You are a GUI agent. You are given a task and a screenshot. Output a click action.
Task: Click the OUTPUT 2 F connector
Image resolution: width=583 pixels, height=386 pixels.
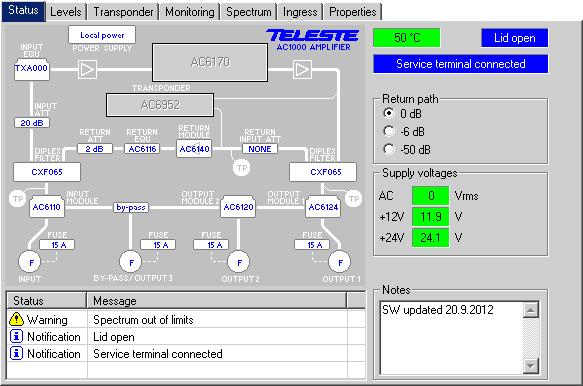239,262
